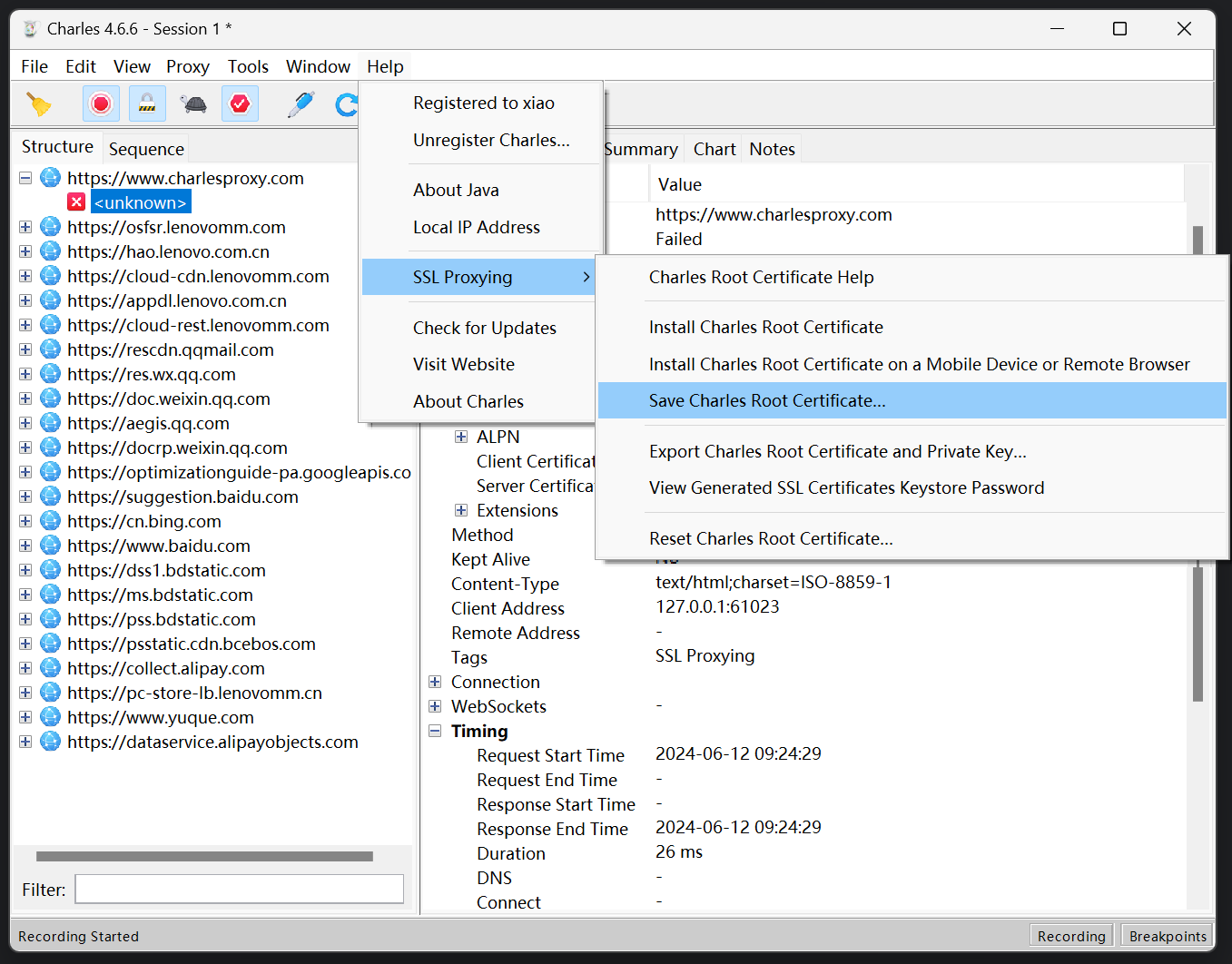The width and height of the screenshot is (1232, 964).
Task: Select Save Charles Root Certificate...
Action: coord(912,400)
